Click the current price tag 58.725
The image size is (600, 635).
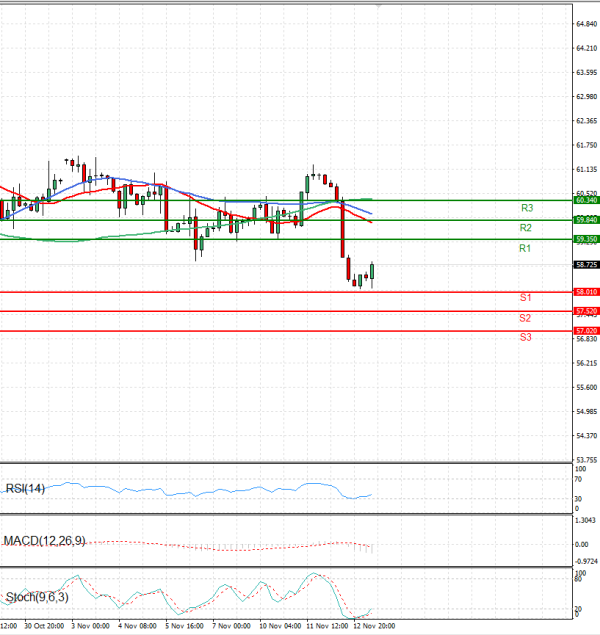click(586, 265)
